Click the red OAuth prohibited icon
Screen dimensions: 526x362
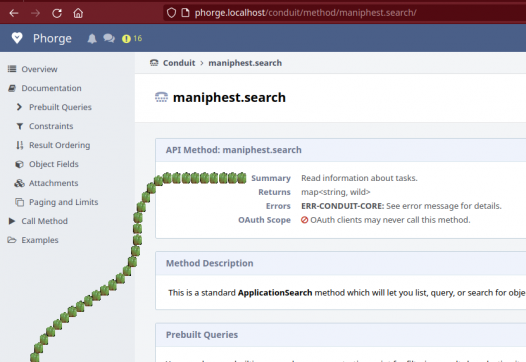pos(304,220)
